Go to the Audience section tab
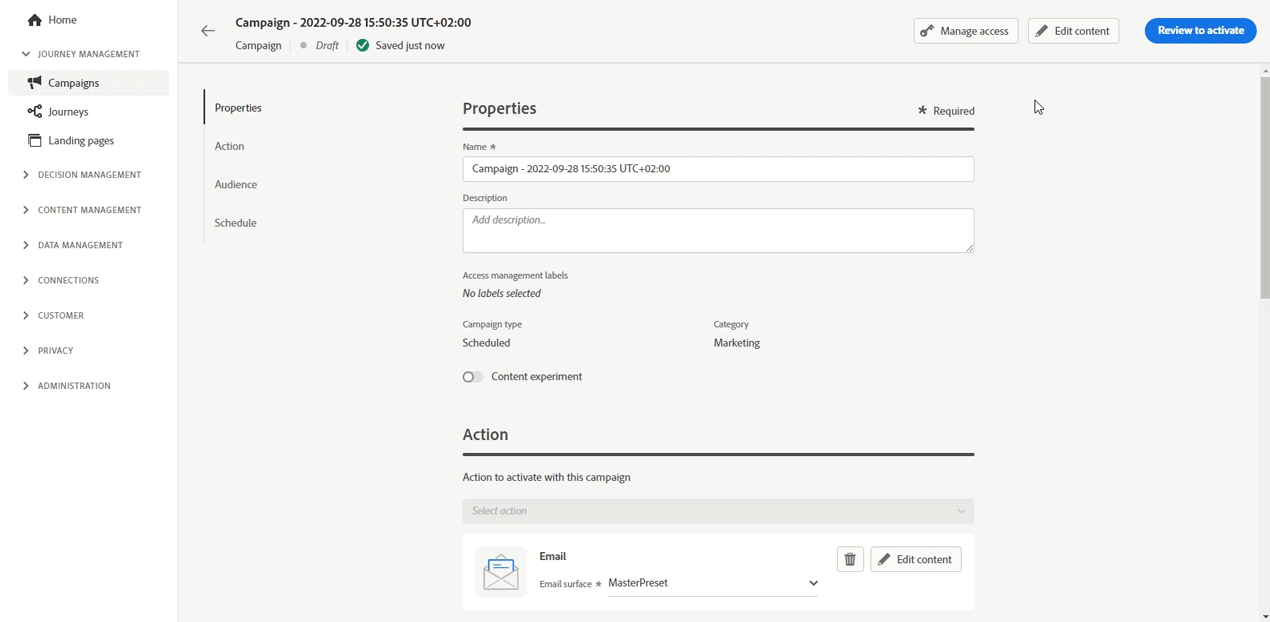This screenshot has height=622, width=1270. point(236,185)
